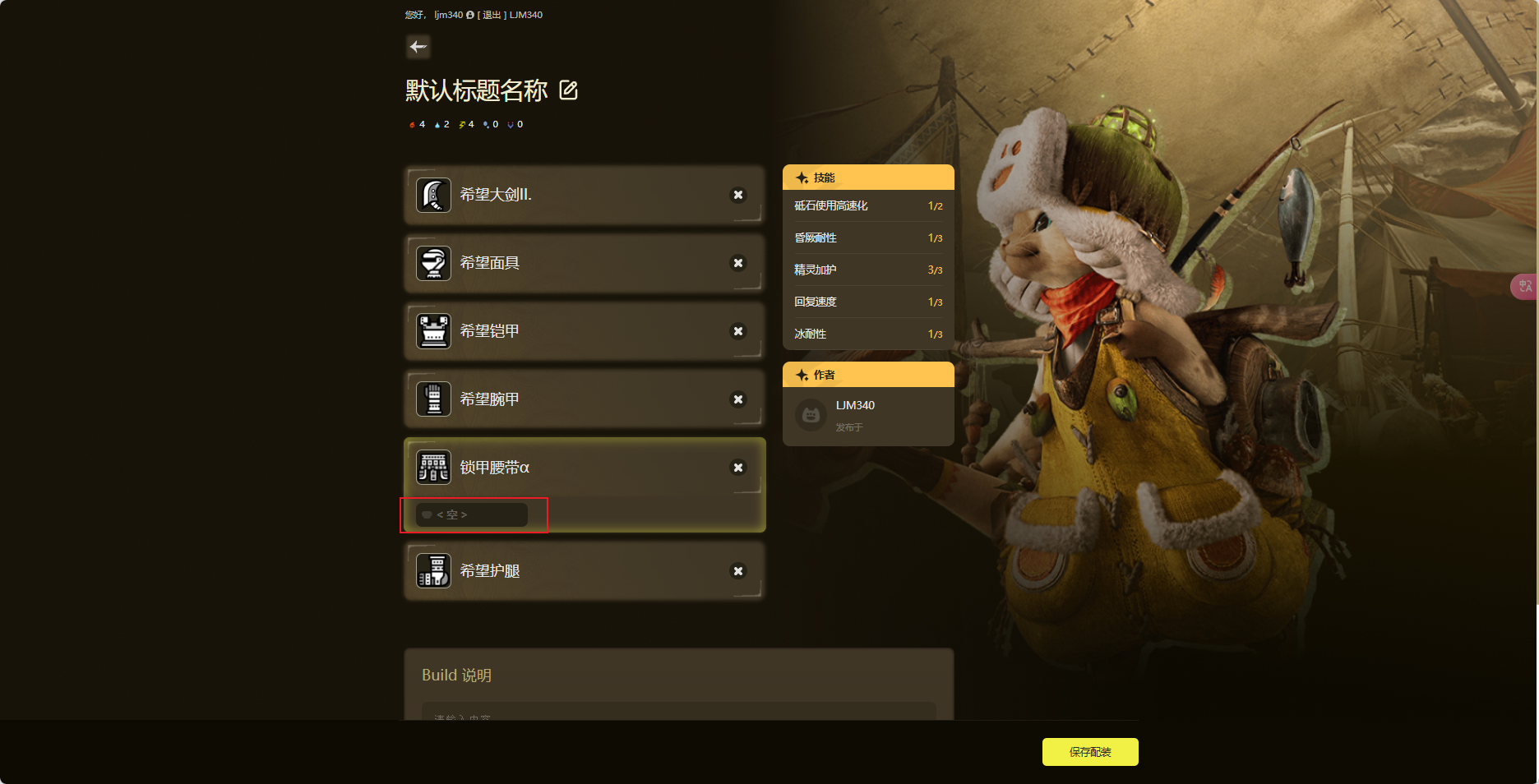The height and width of the screenshot is (784, 1539).
Task: Click the 锁甲腰带α waist armor icon
Action: click(x=433, y=468)
